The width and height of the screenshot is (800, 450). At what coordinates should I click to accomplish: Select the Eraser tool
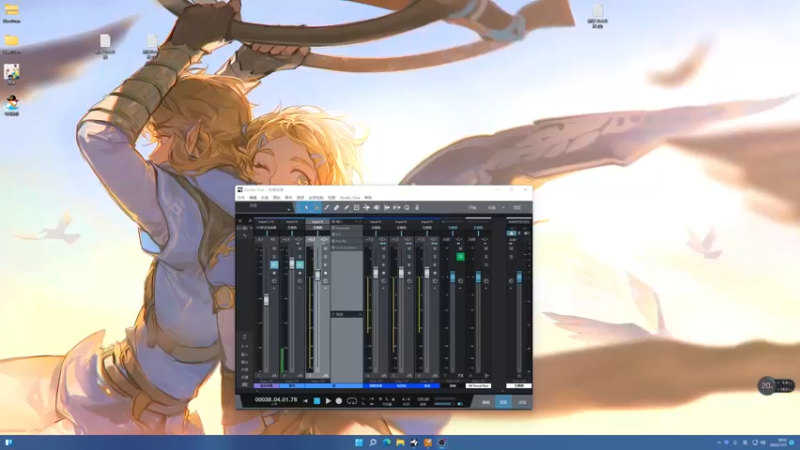point(336,208)
